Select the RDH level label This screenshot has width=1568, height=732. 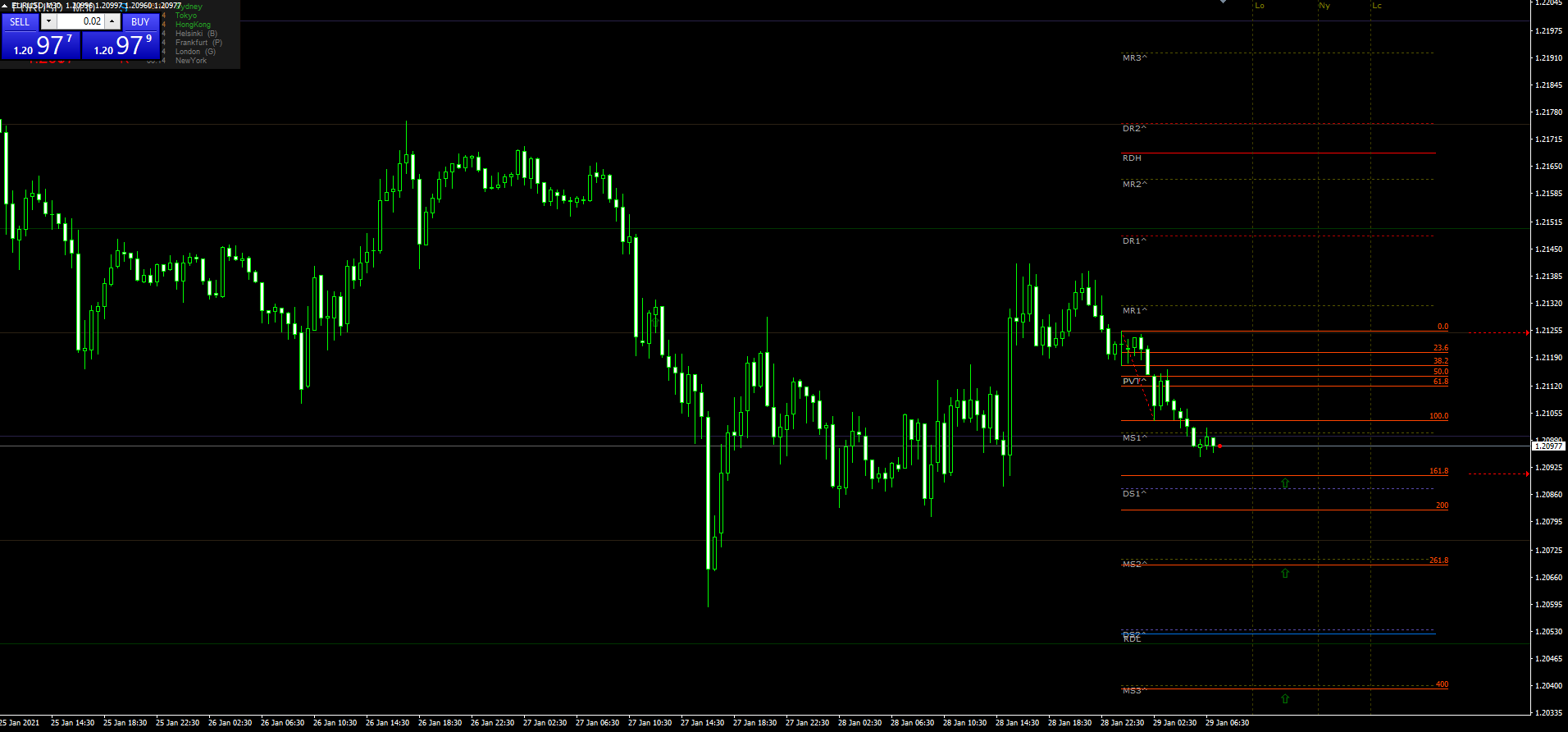pyautogui.click(x=1132, y=158)
